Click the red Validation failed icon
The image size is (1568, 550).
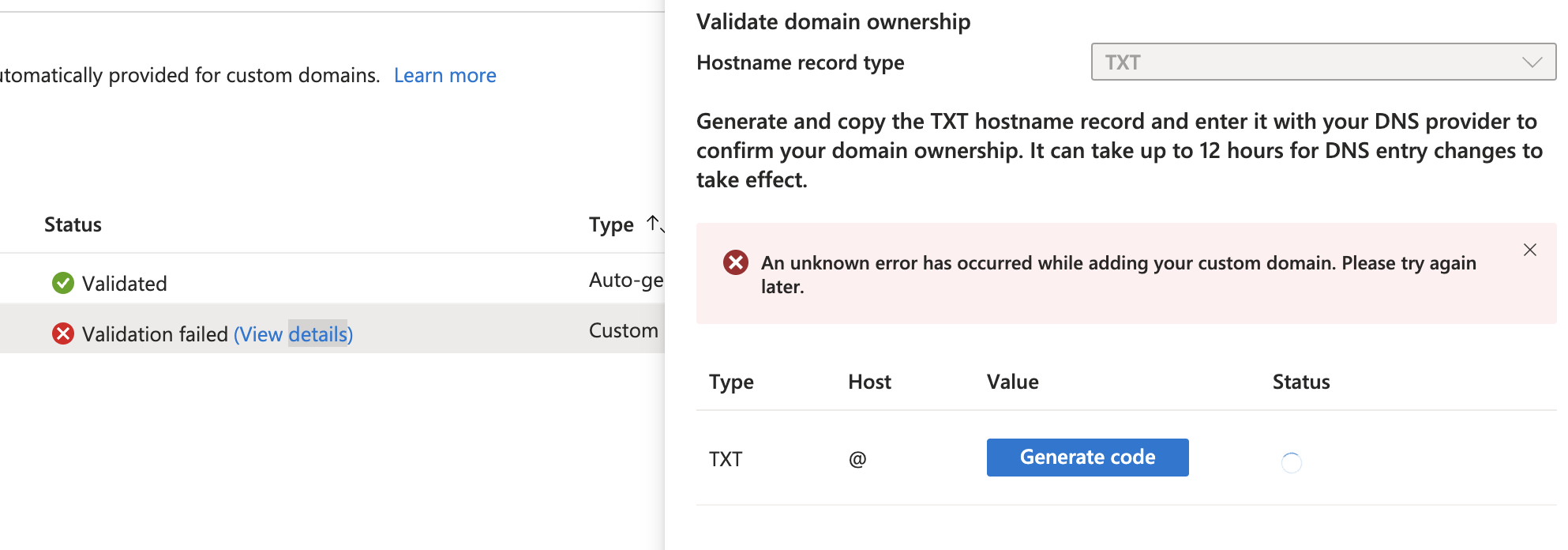[63, 334]
